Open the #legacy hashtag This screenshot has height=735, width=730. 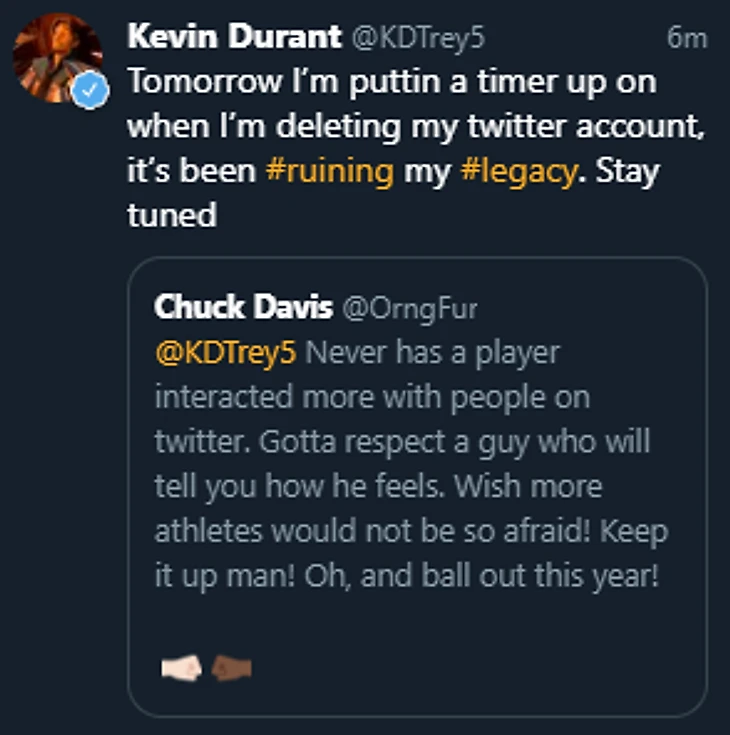point(519,171)
